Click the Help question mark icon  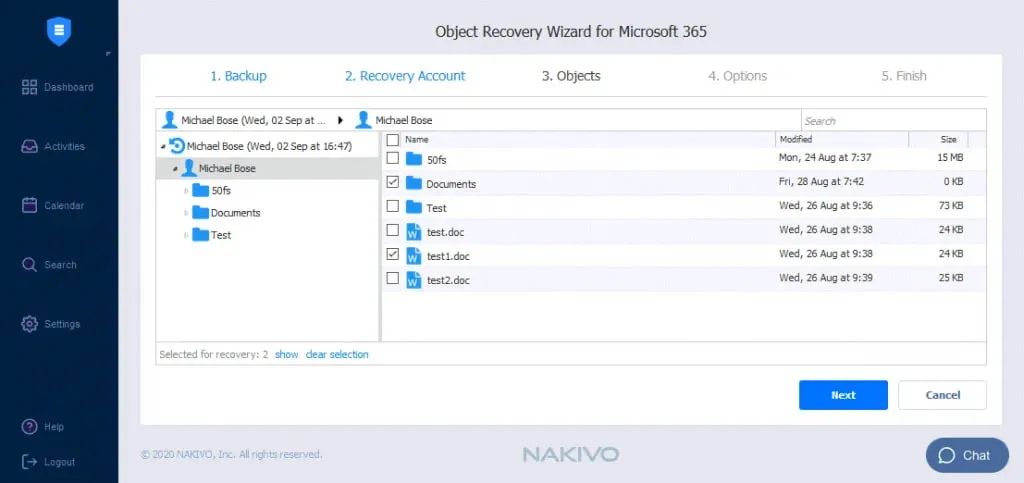[30, 427]
